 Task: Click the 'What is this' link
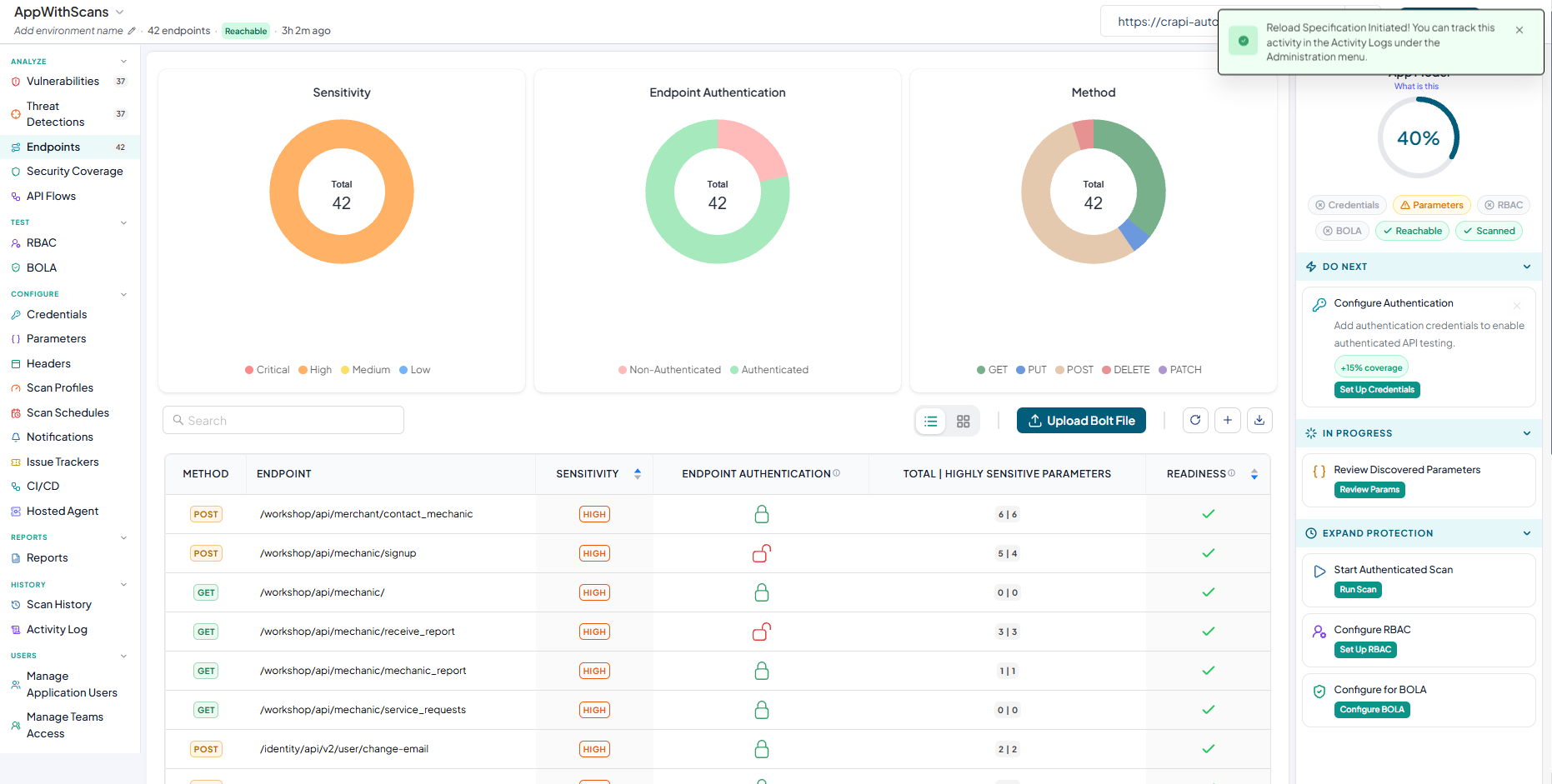1416,87
